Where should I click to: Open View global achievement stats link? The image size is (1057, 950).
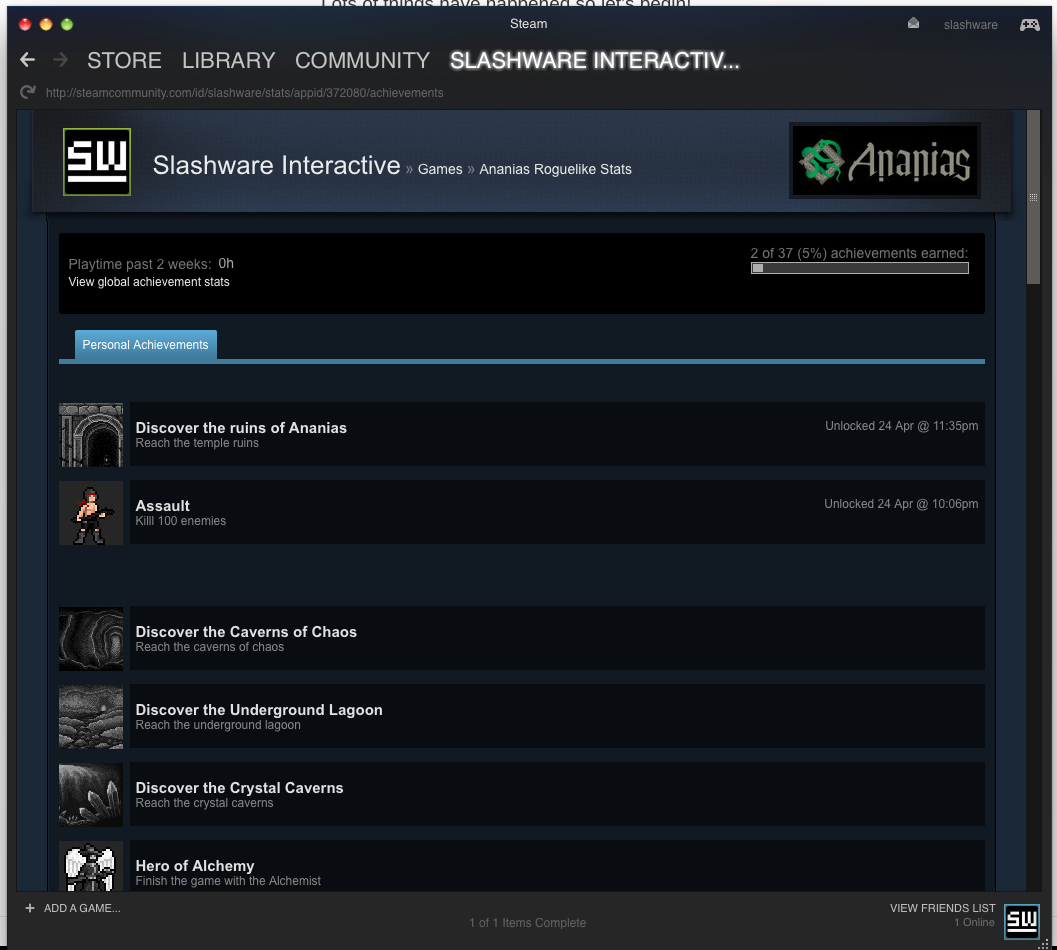tap(149, 282)
